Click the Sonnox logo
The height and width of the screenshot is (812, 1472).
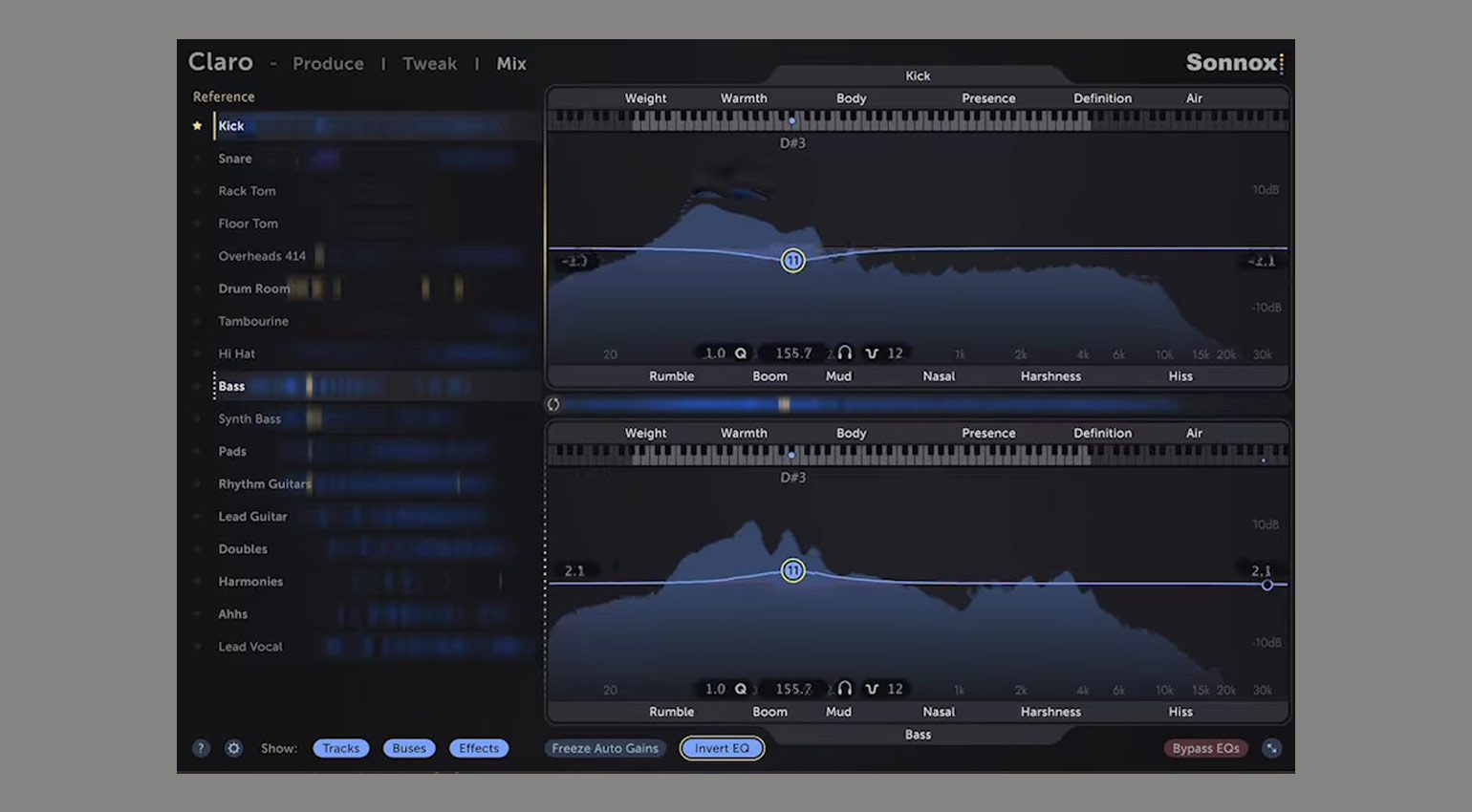(1234, 63)
